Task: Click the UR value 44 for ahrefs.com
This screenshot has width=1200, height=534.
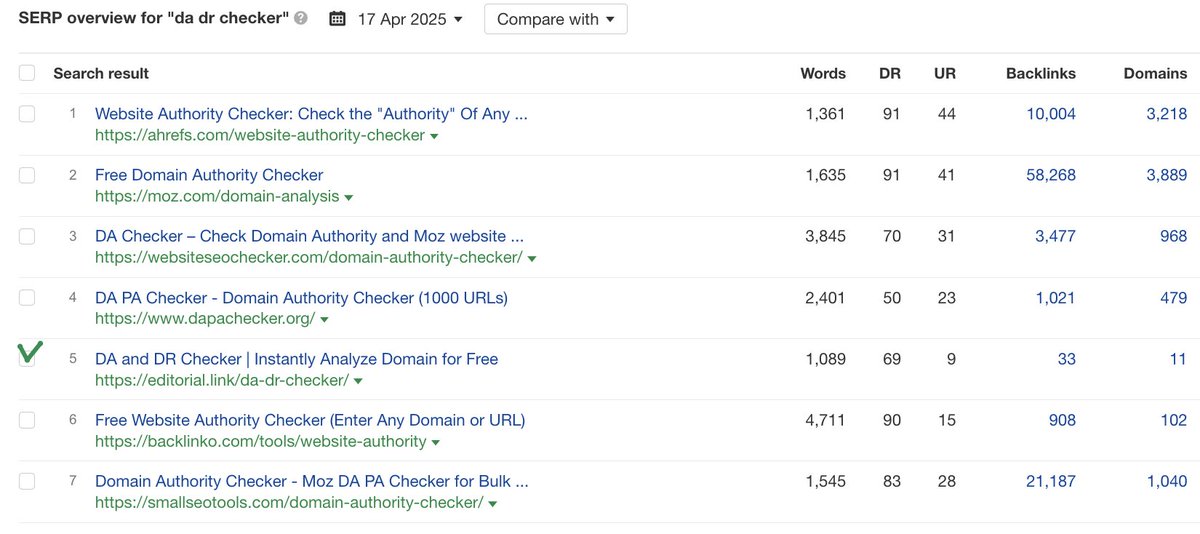Action: [x=946, y=114]
